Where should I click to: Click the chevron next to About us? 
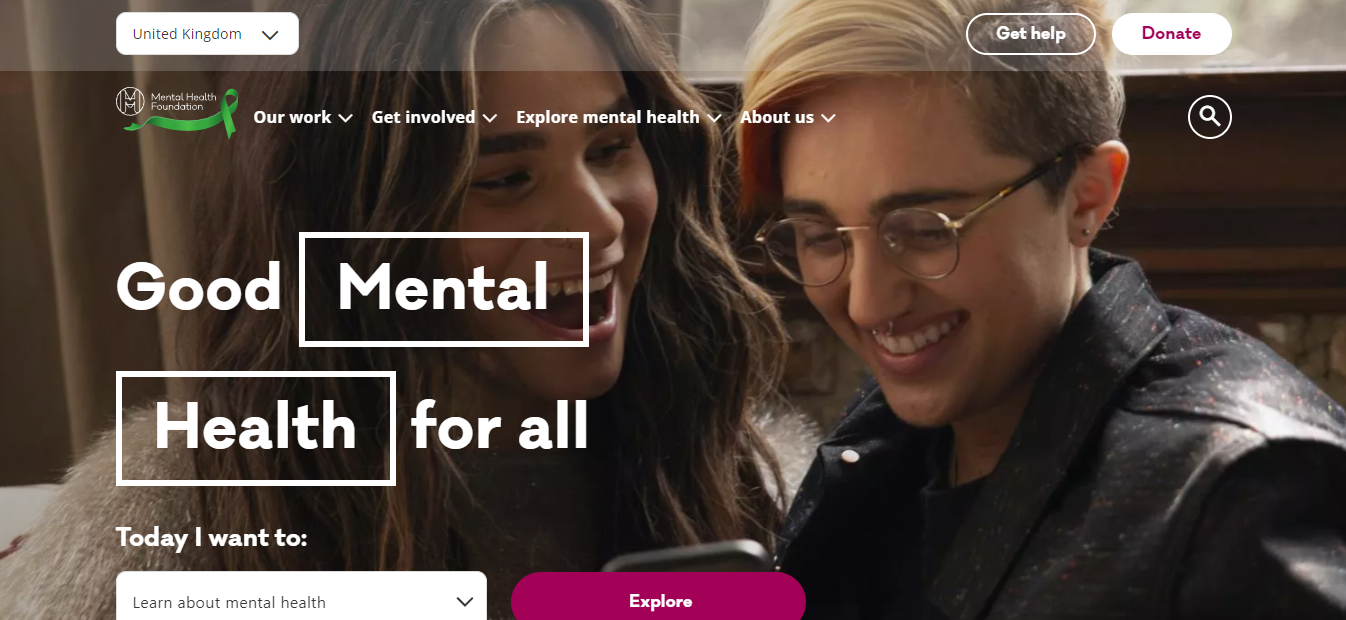[x=828, y=118]
